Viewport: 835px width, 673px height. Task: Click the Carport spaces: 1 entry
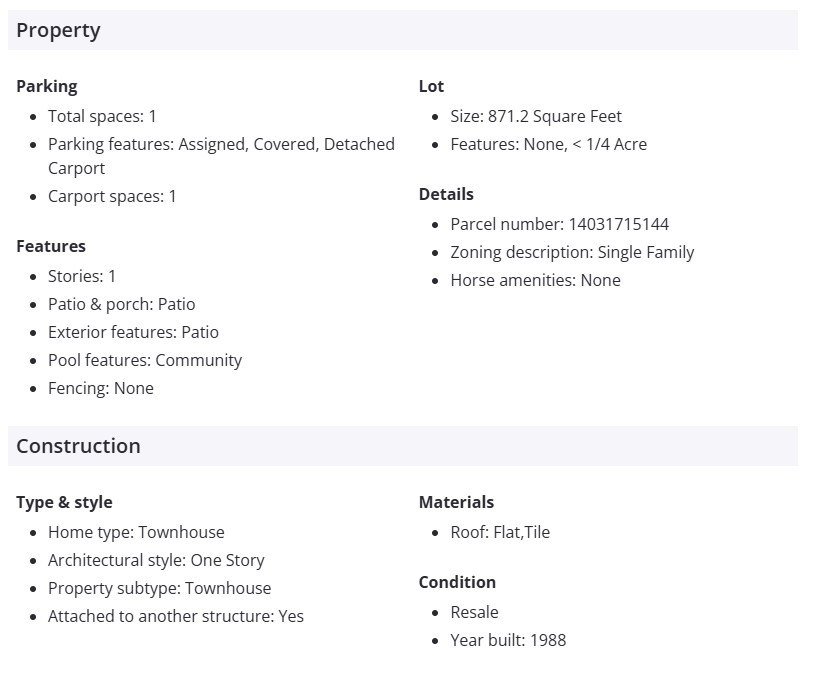coord(112,196)
